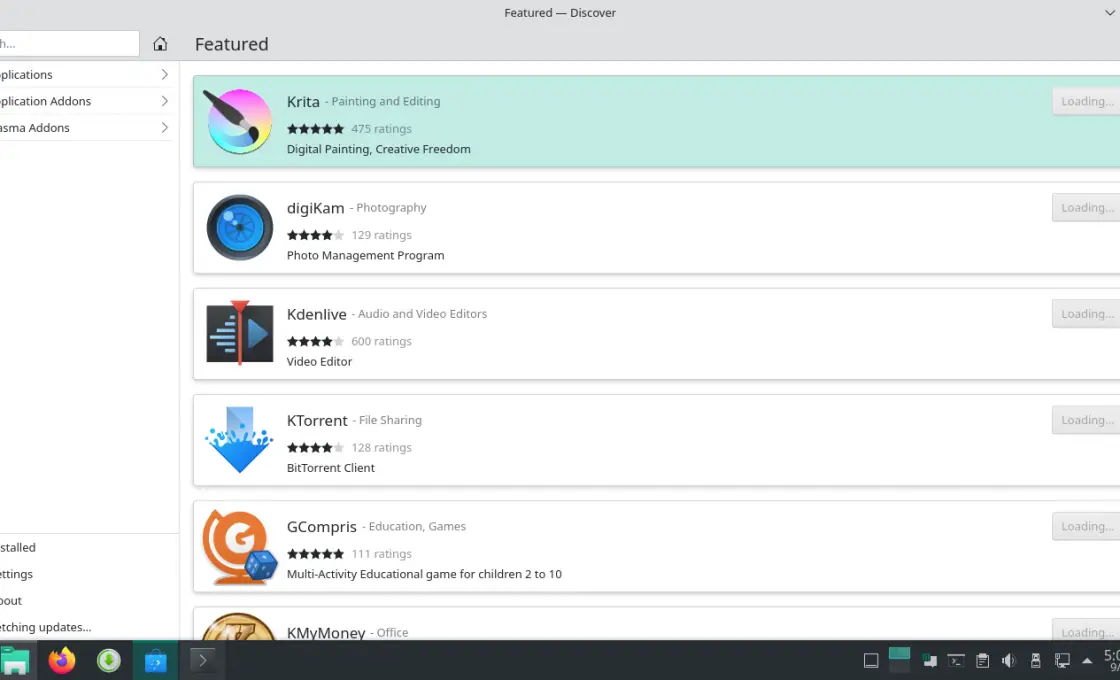This screenshot has height=680, width=1120.
Task: Open the Plasma Addons category
Action: point(86,127)
